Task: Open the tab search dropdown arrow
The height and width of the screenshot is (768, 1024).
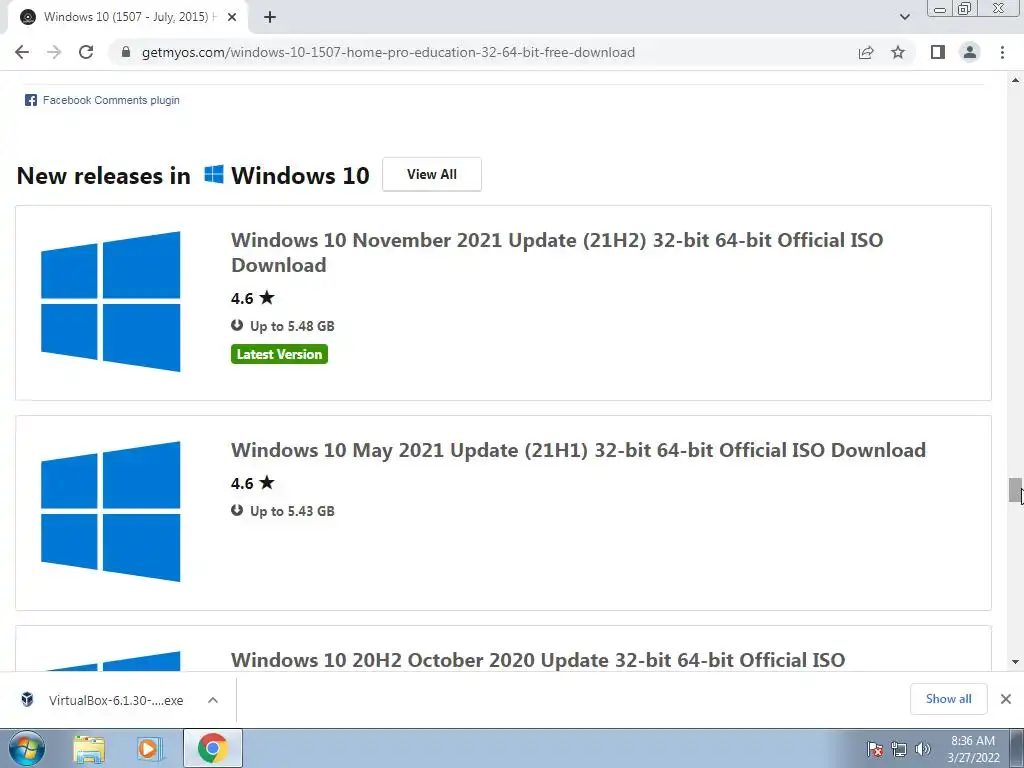Action: point(904,17)
